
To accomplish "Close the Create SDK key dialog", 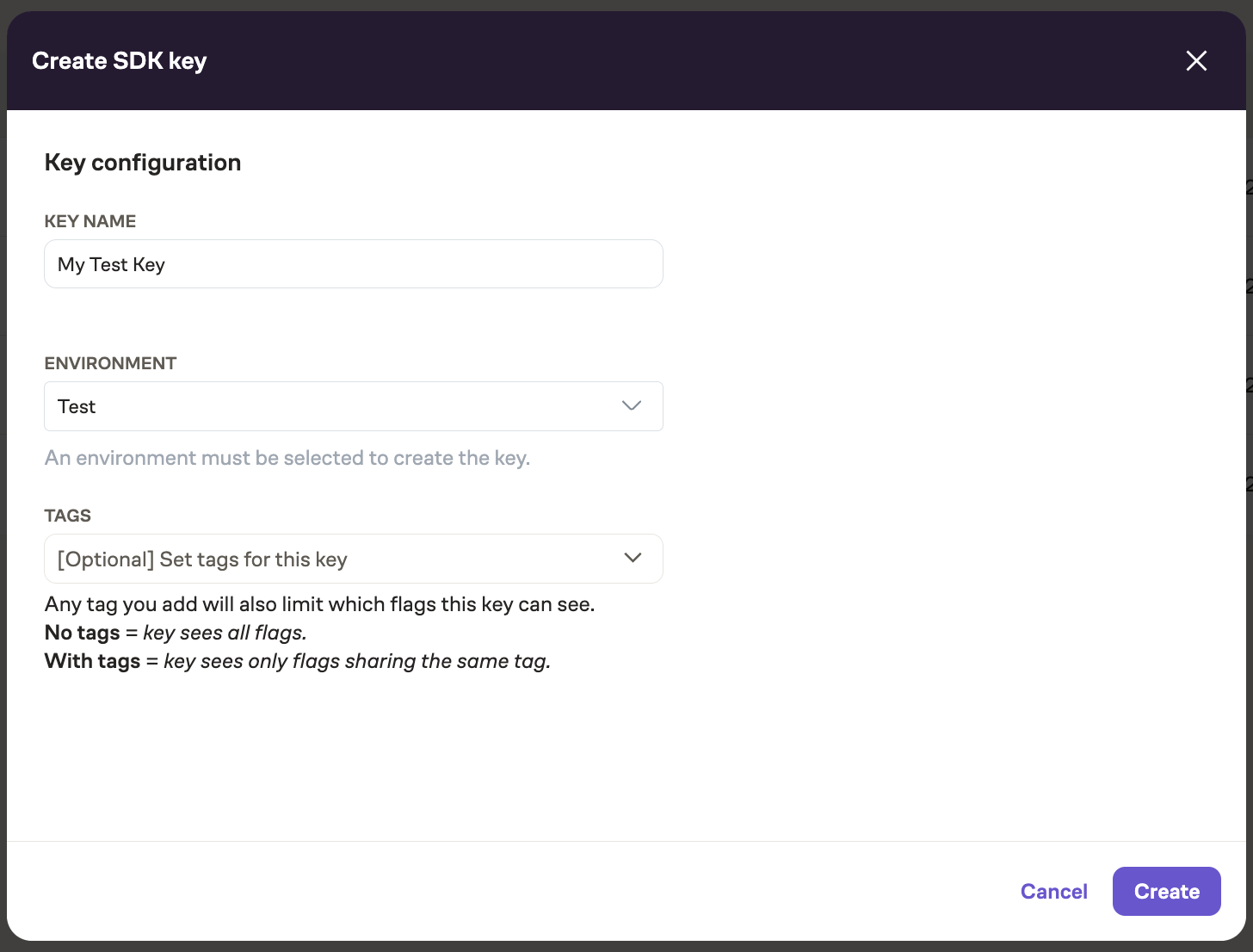I will point(1196,60).
